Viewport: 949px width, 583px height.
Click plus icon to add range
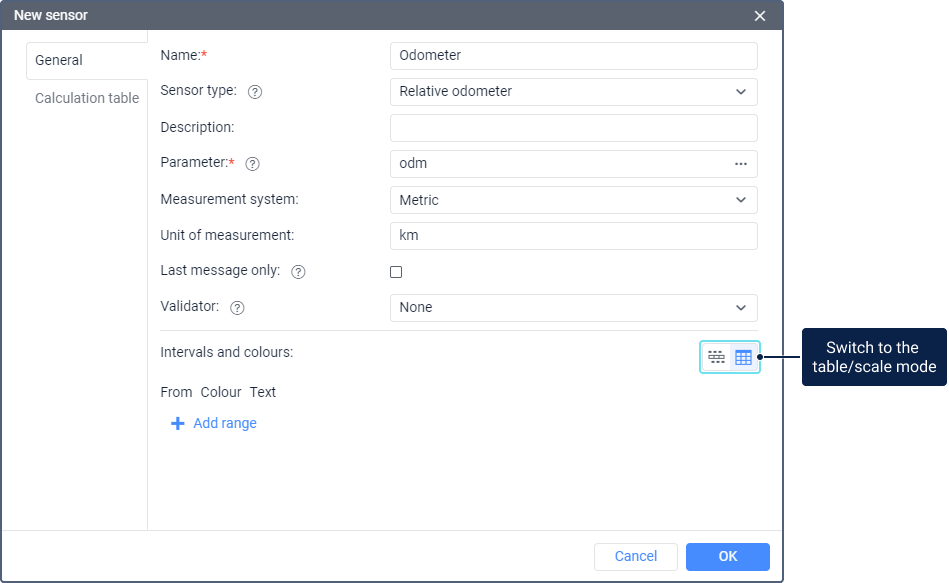coord(178,424)
